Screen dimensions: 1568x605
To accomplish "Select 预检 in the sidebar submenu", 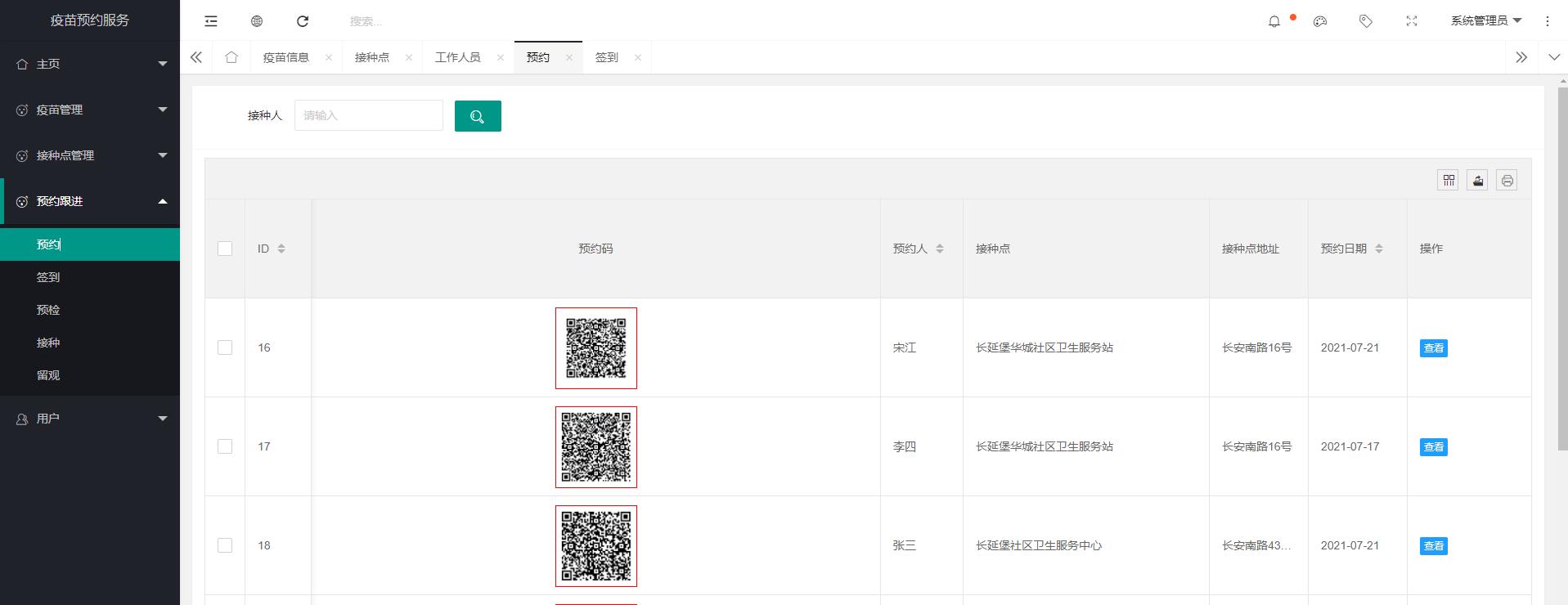I will pos(90,310).
